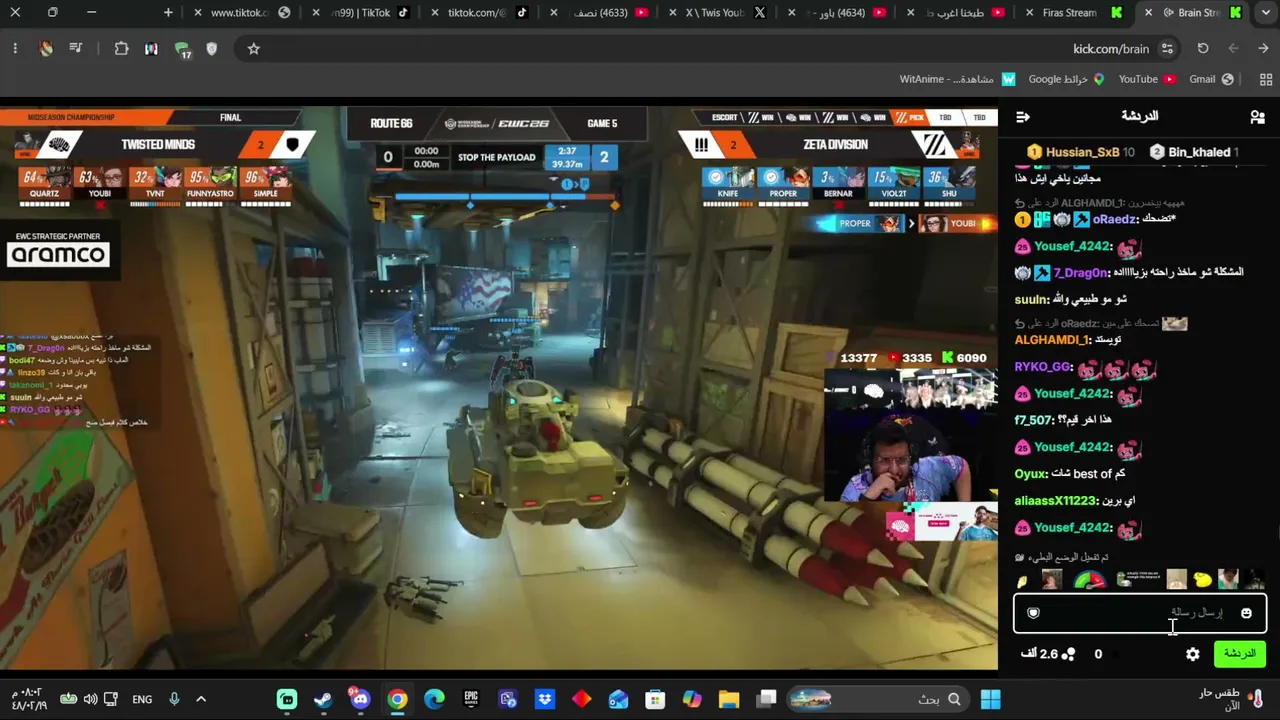Open the clock and date in the tray

tap(28, 699)
